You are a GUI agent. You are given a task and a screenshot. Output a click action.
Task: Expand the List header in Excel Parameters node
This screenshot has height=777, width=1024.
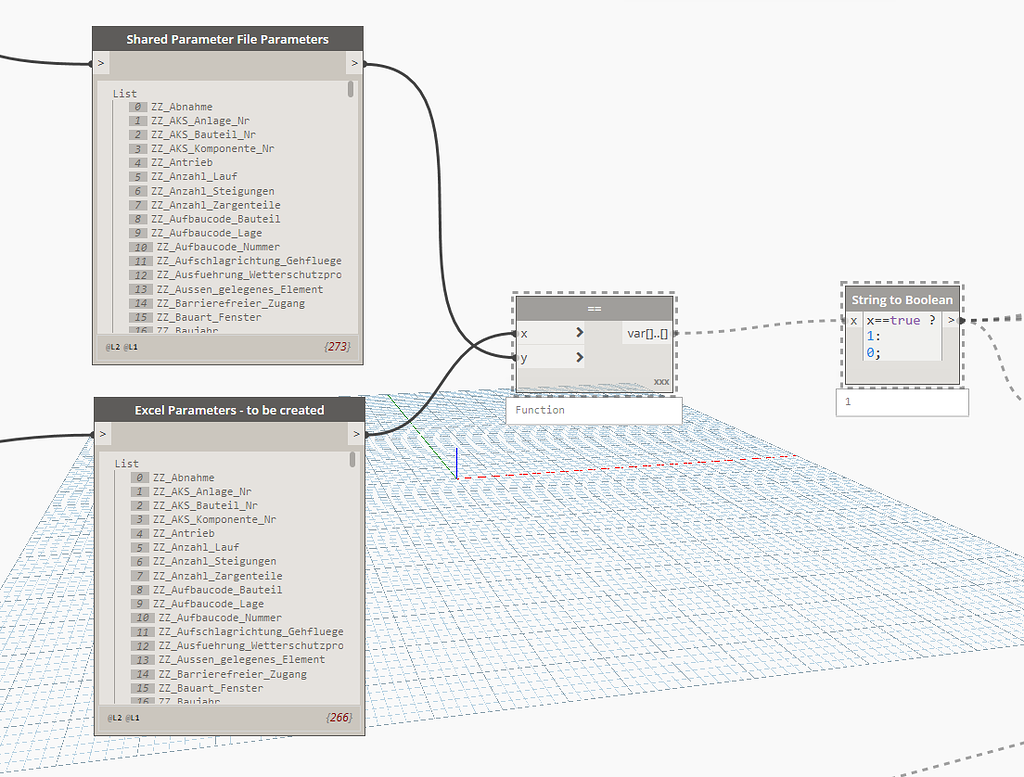(x=126, y=464)
